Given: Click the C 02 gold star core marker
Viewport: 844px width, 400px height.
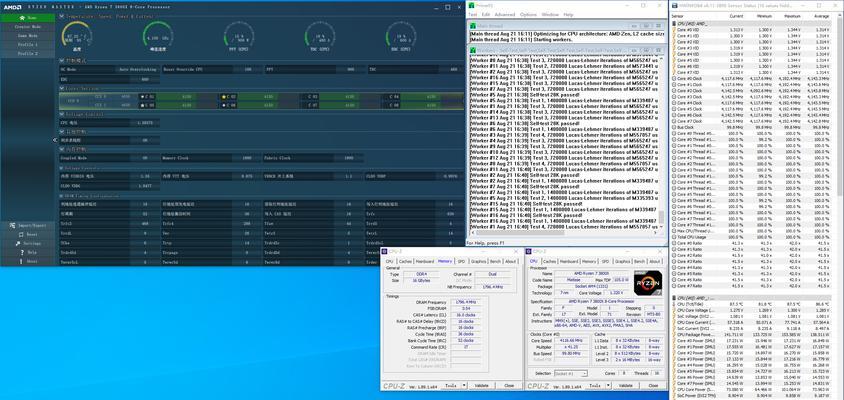Looking at the screenshot, I should click(223, 97).
